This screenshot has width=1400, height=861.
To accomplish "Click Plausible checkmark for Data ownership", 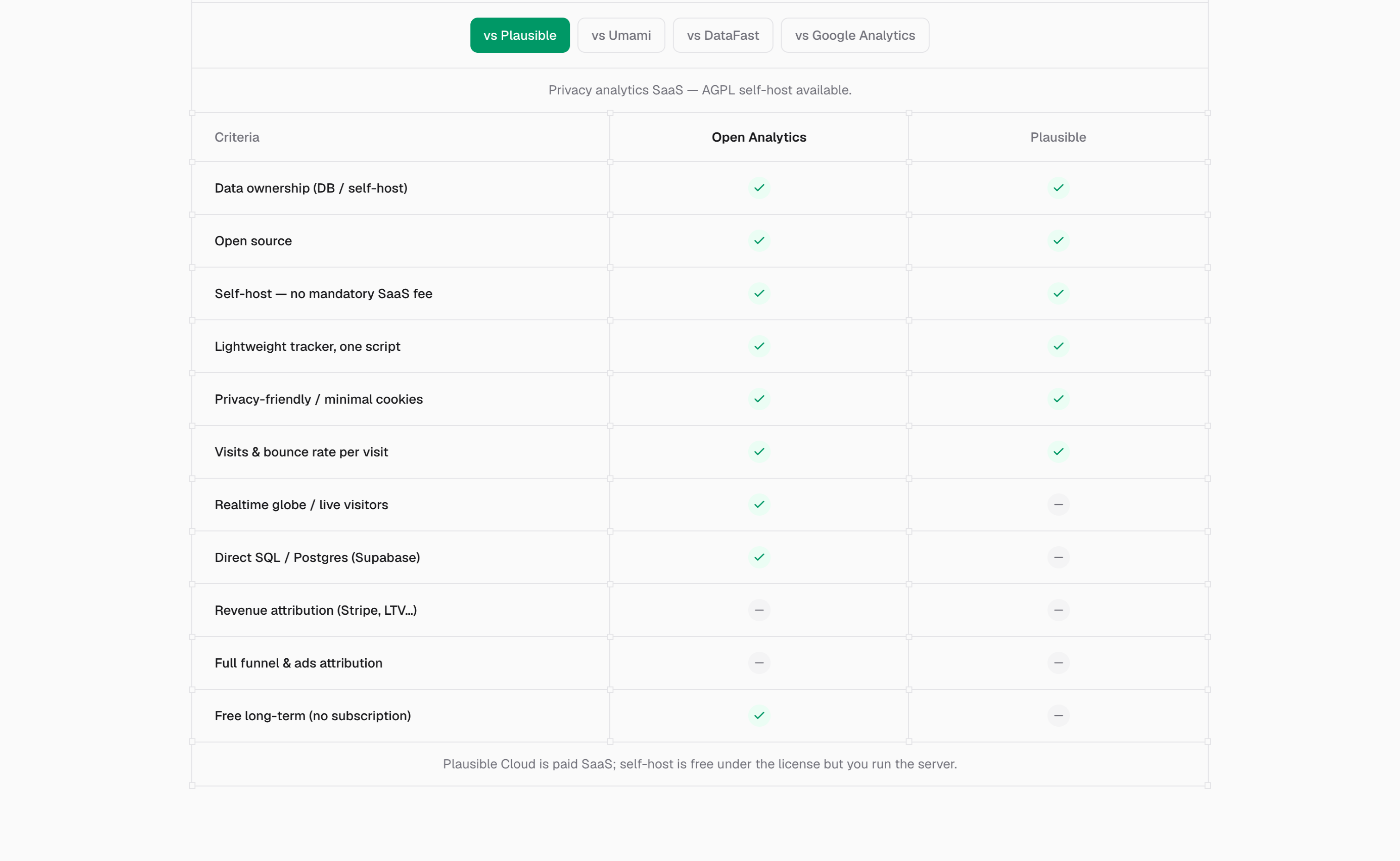I will [1058, 188].
